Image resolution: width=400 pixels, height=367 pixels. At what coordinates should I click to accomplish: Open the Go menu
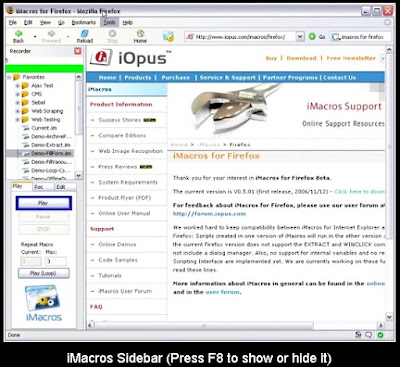point(61,22)
